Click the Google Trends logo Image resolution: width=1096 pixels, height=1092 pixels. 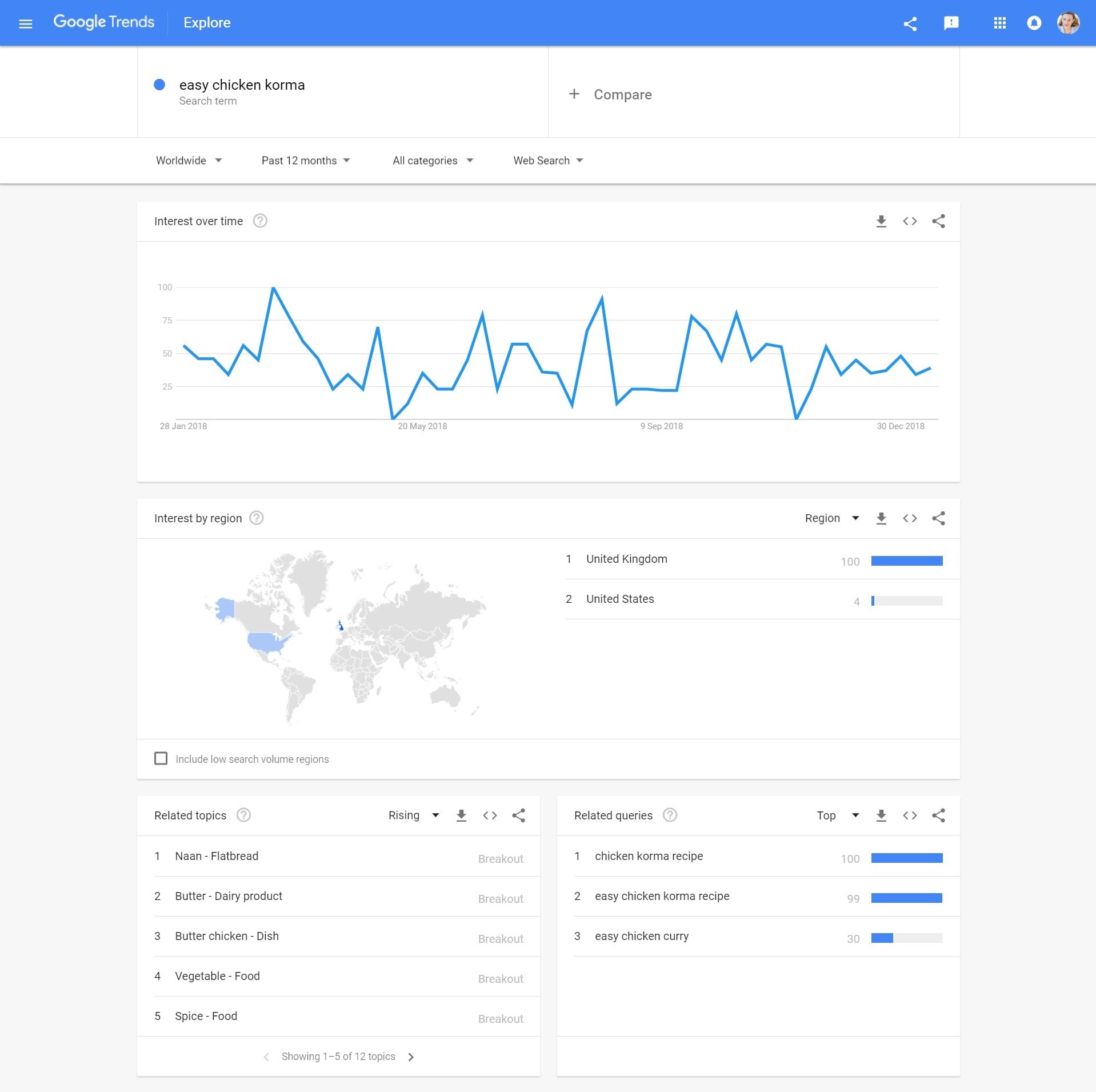click(103, 22)
